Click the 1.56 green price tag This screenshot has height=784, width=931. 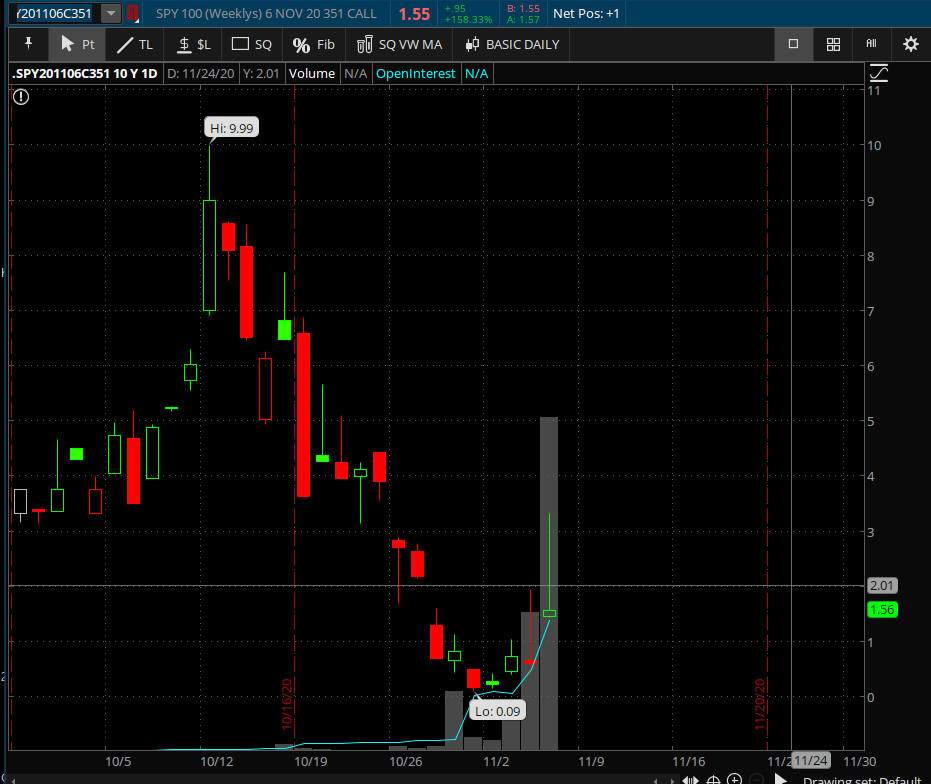click(882, 609)
